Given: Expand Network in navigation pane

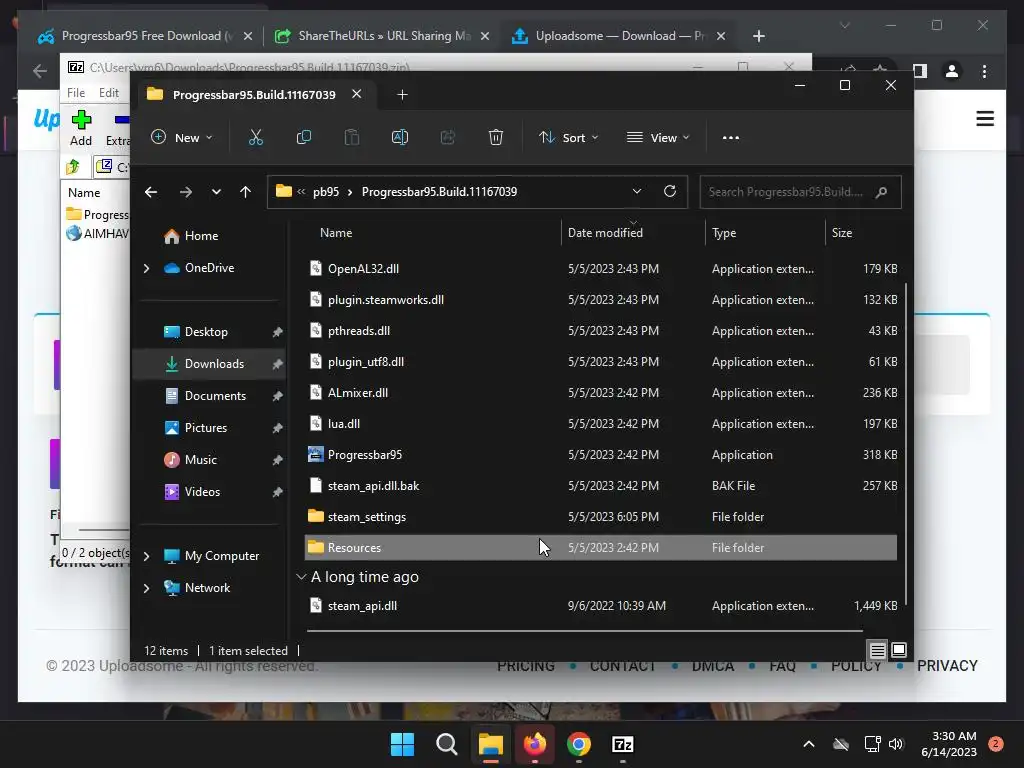Looking at the screenshot, I should click(x=146, y=588).
